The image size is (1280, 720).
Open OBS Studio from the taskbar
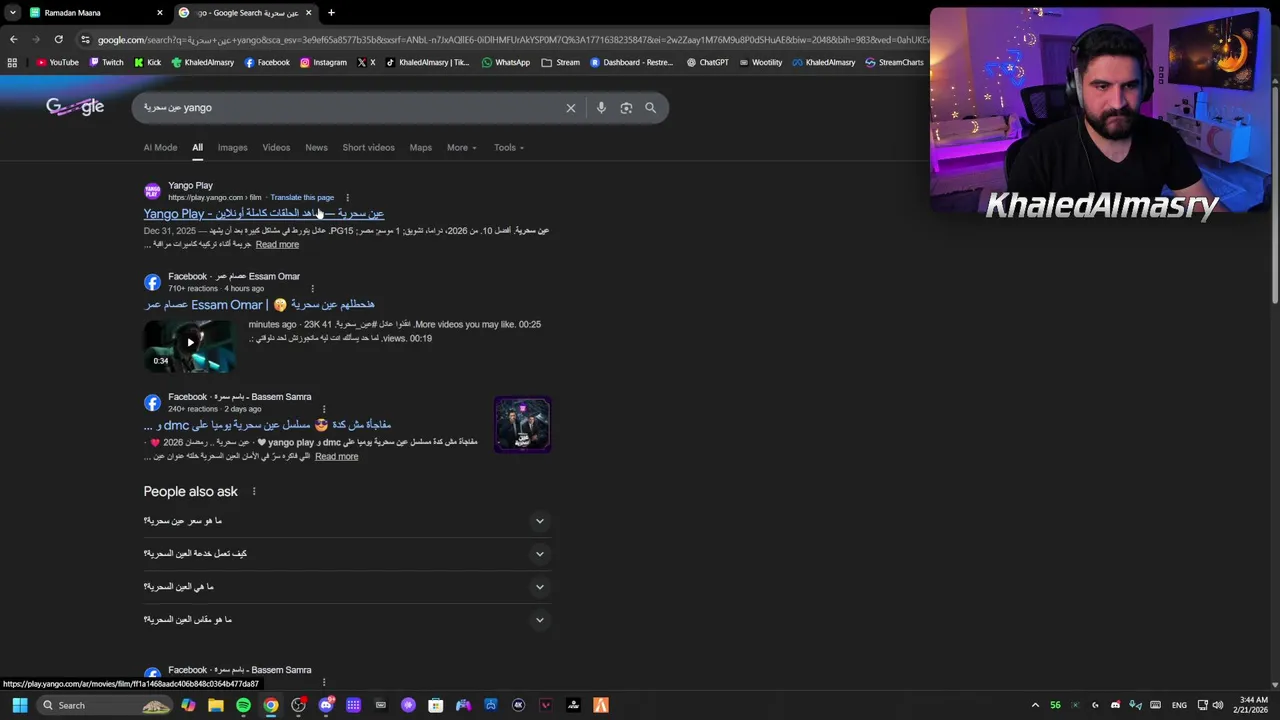[298, 705]
